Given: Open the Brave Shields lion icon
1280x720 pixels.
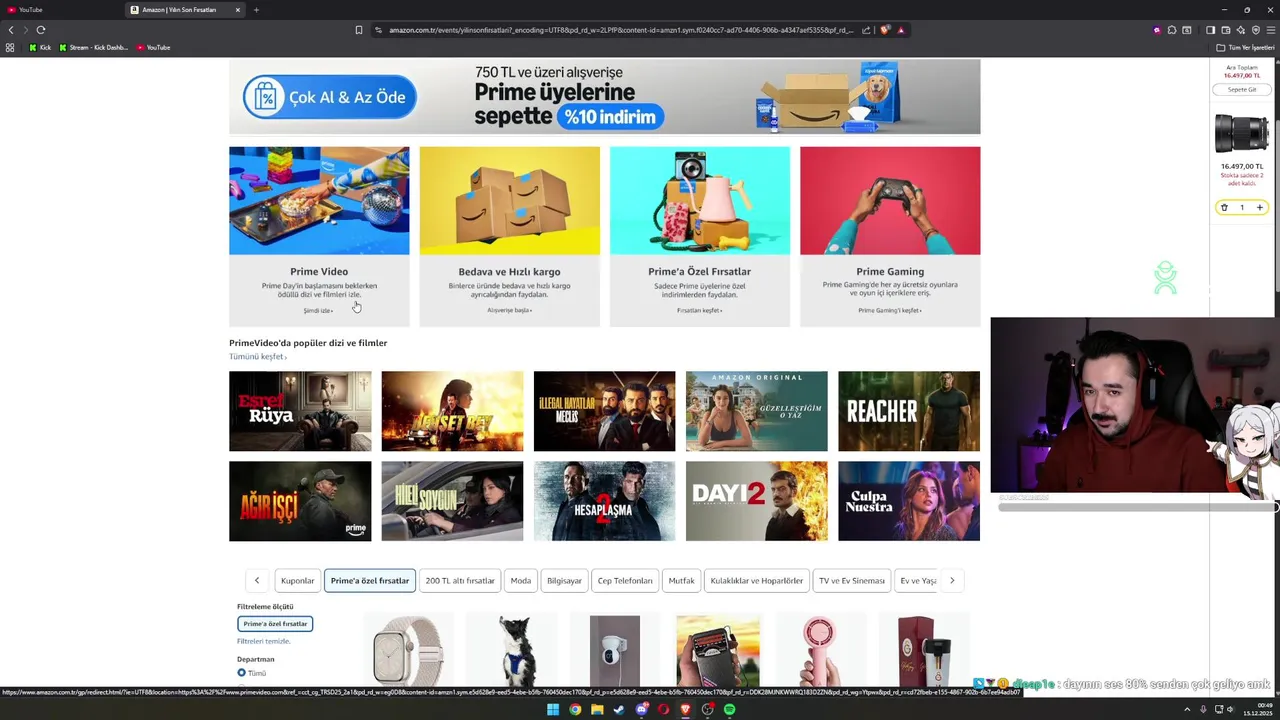Looking at the screenshot, I should pyautogui.click(x=884, y=30).
